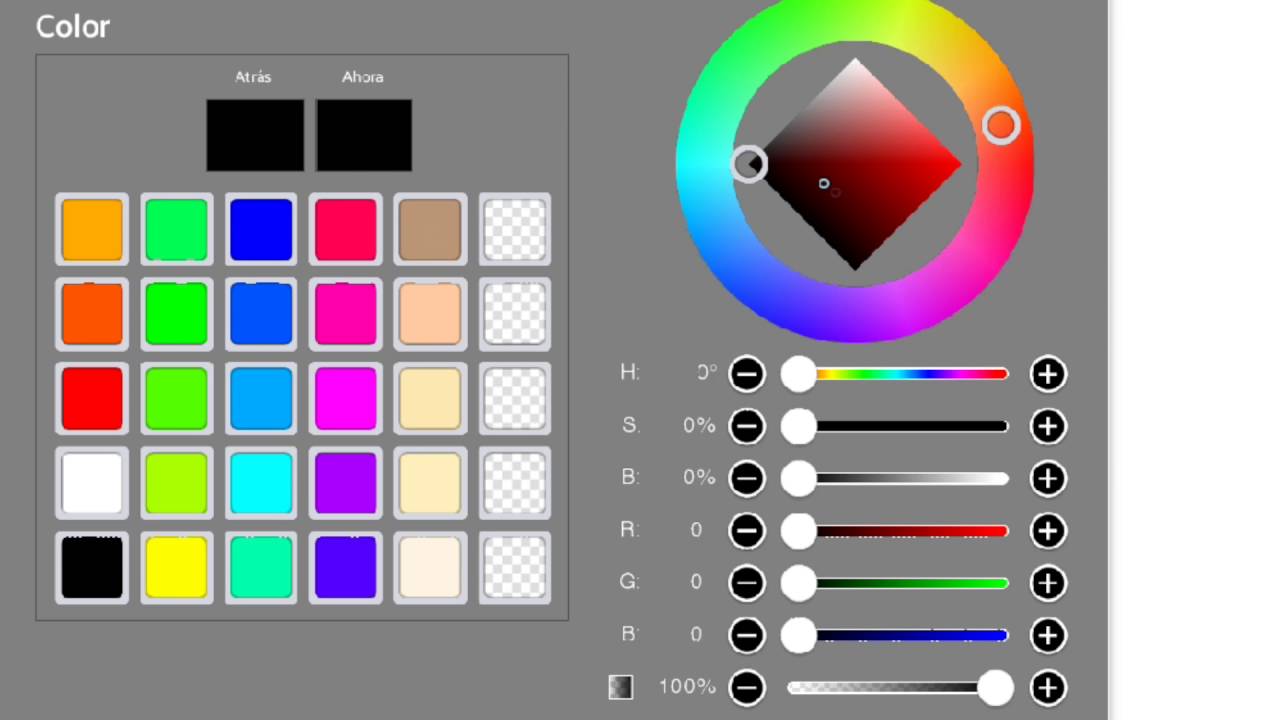This screenshot has height=720, width=1280.
Task: Raise brightness using the percent B plus button
Action: point(1048,478)
